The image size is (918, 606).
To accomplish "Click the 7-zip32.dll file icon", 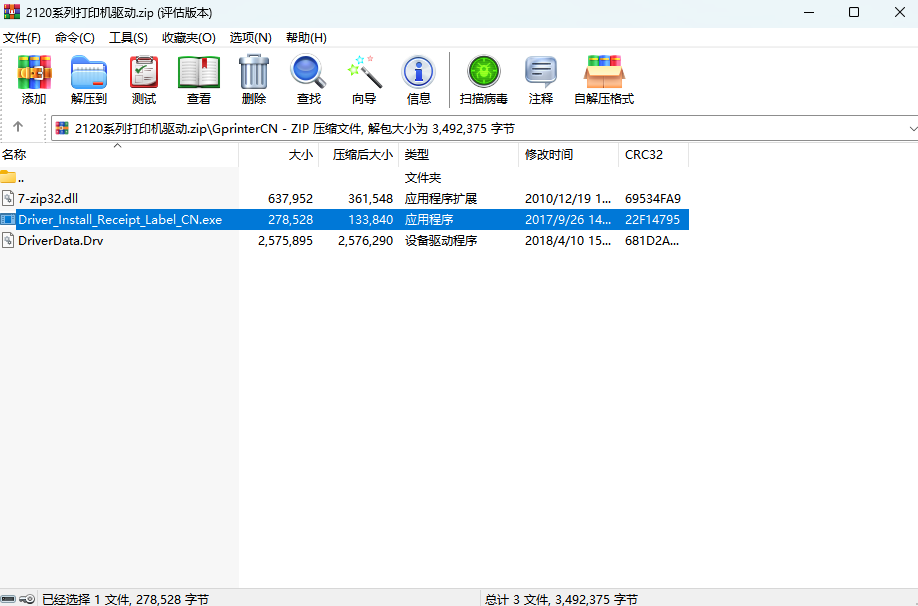I will (x=8, y=198).
